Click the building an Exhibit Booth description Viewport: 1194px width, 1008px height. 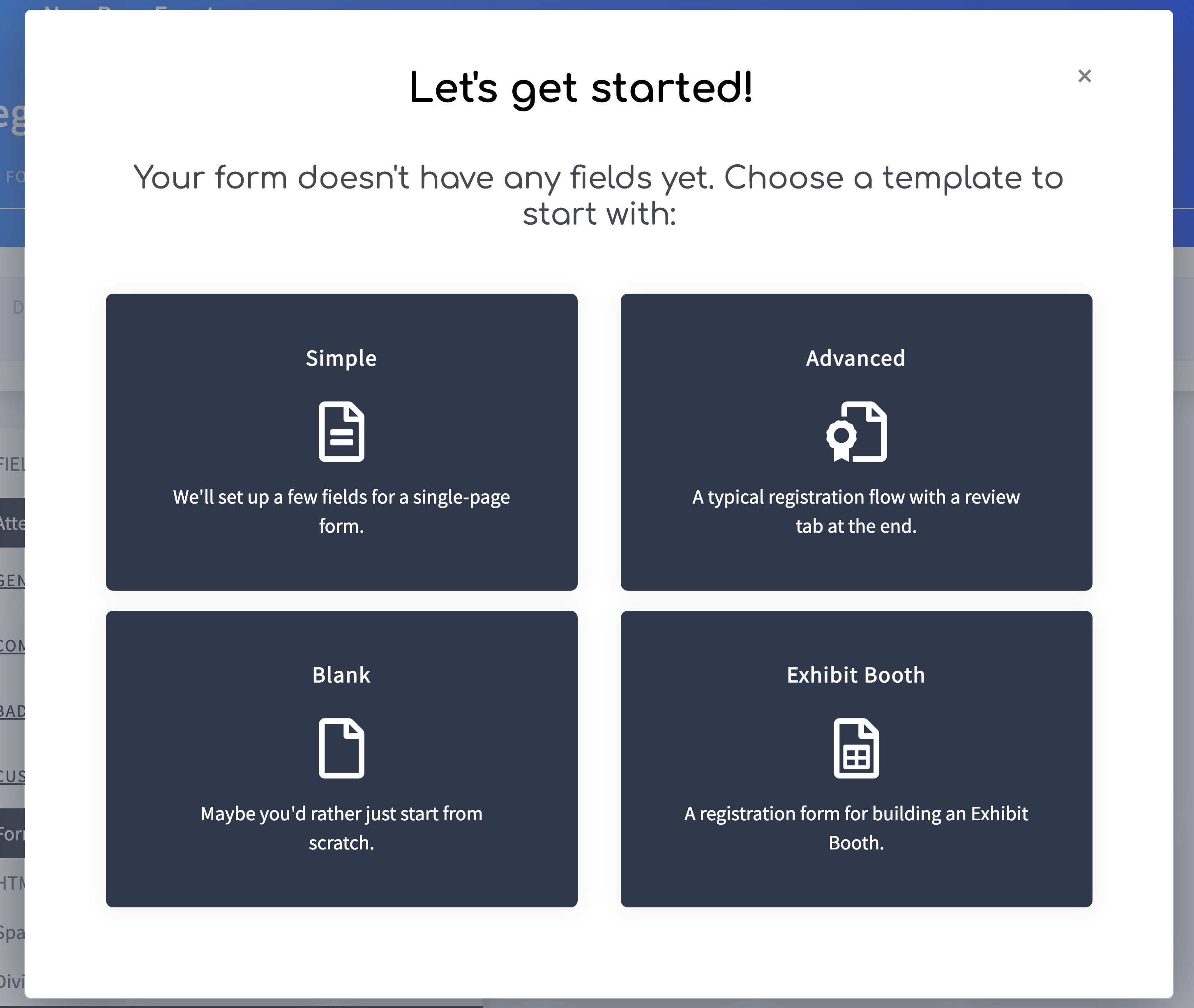(855, 828)
